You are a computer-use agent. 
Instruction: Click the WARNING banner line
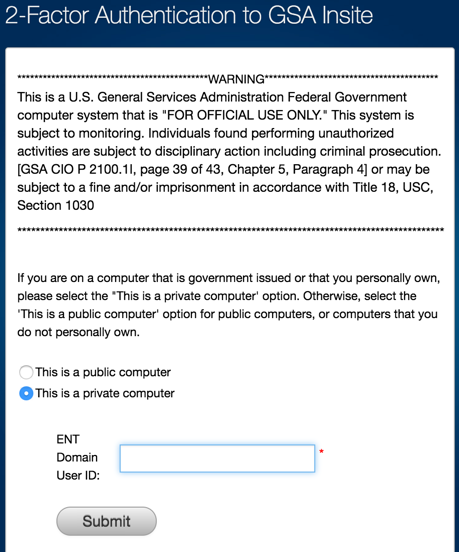[228, 79]
